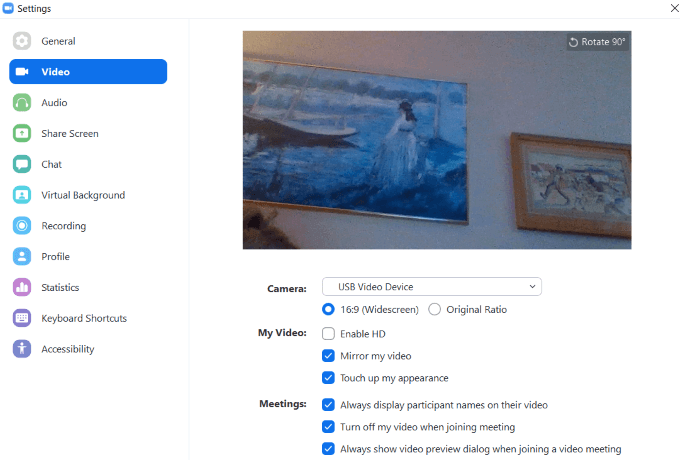Click the Profile person icon
680x460 pixels.
(22, 257)
